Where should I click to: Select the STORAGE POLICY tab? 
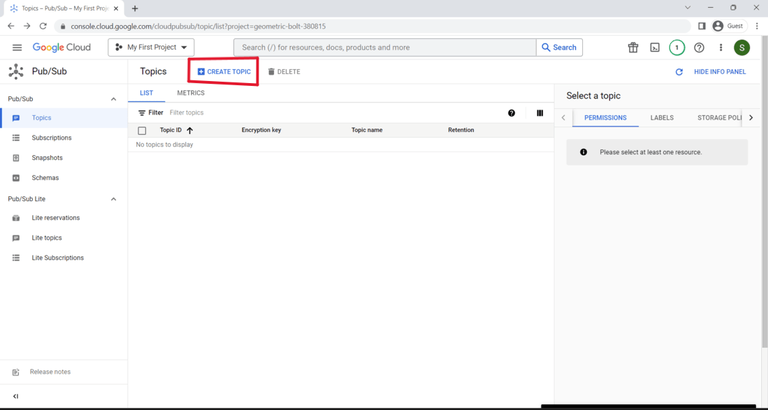720,118
